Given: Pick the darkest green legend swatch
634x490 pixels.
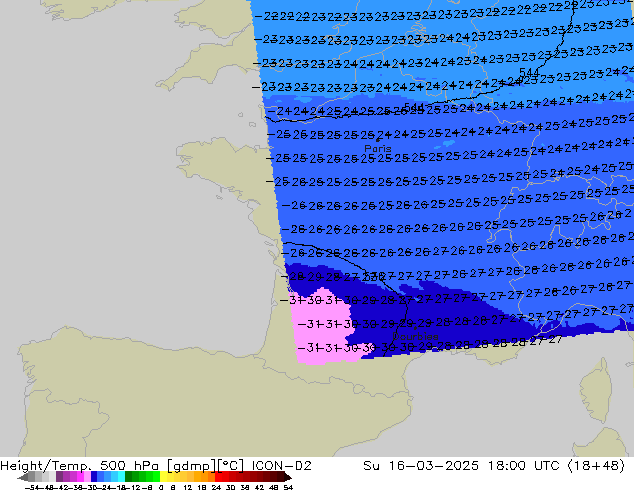Looking at the screenshot, I should coord(128,477).
